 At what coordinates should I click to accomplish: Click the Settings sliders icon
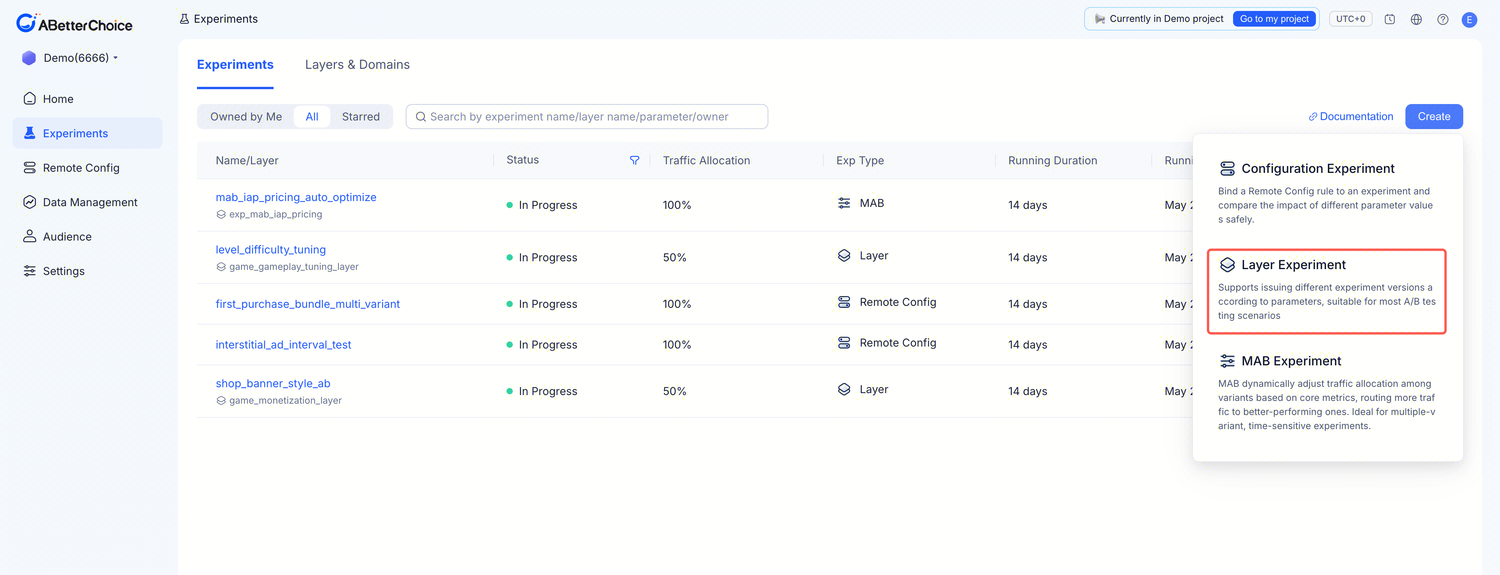(30, 271)
